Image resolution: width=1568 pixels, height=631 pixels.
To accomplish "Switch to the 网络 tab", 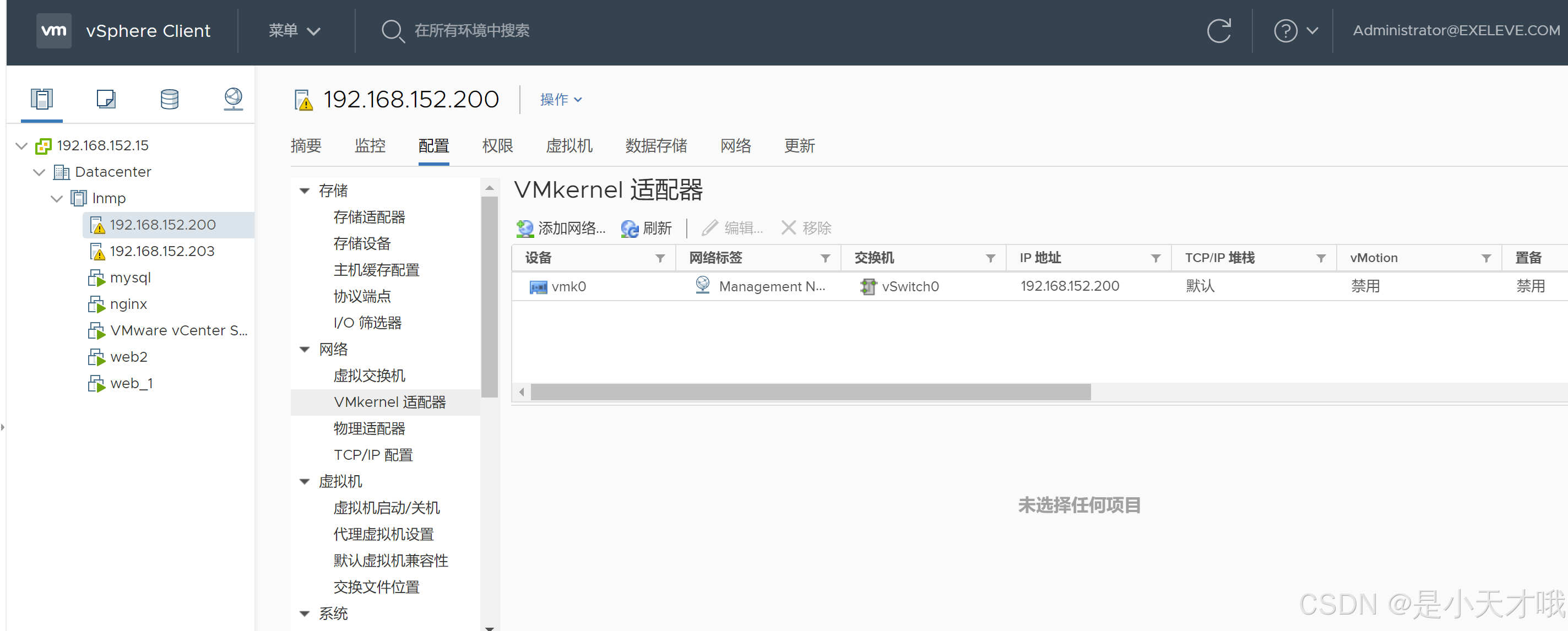I will pyautogui.click(x=735, y=145).
